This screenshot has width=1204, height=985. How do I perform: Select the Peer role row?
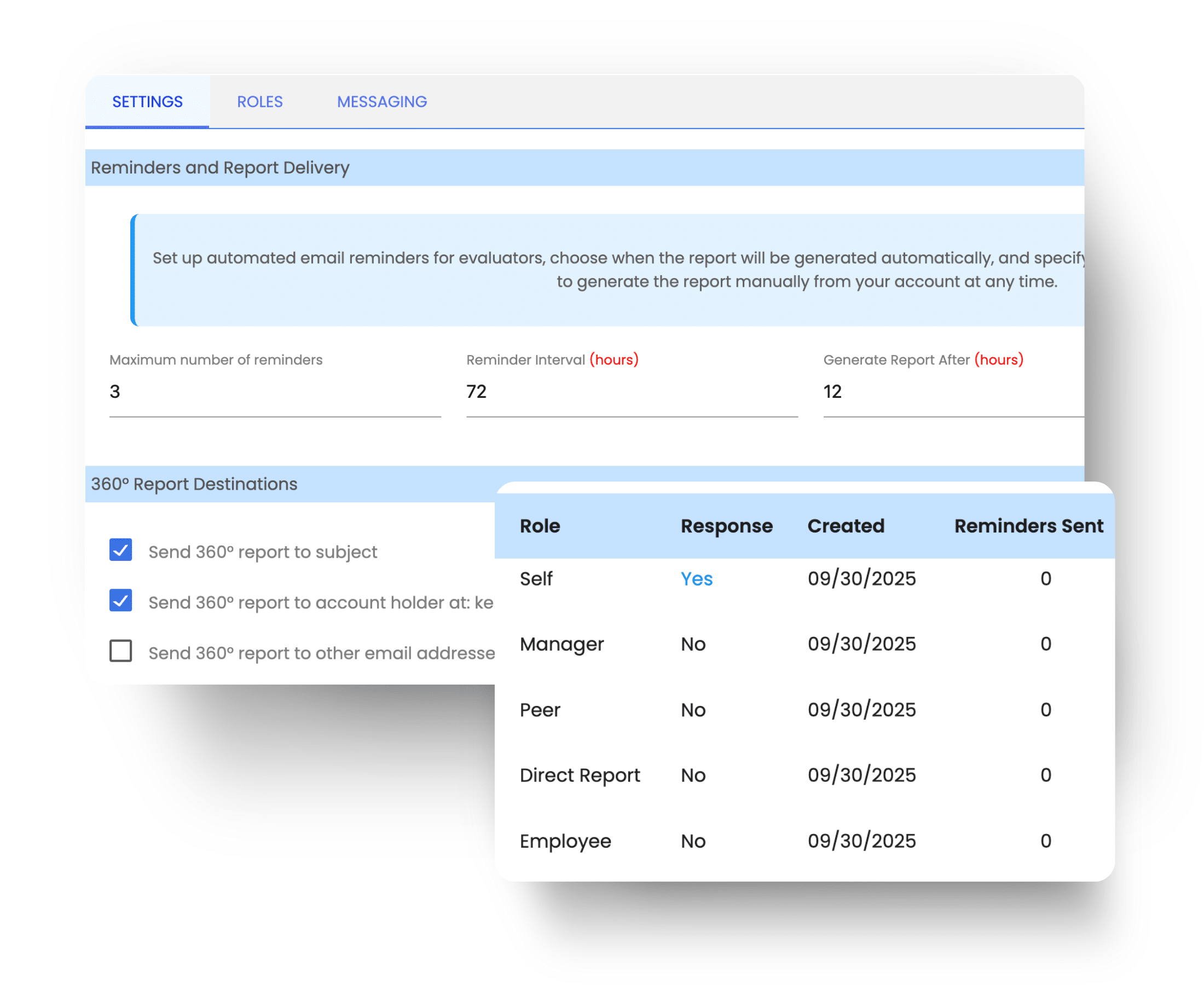pos(540,709)
